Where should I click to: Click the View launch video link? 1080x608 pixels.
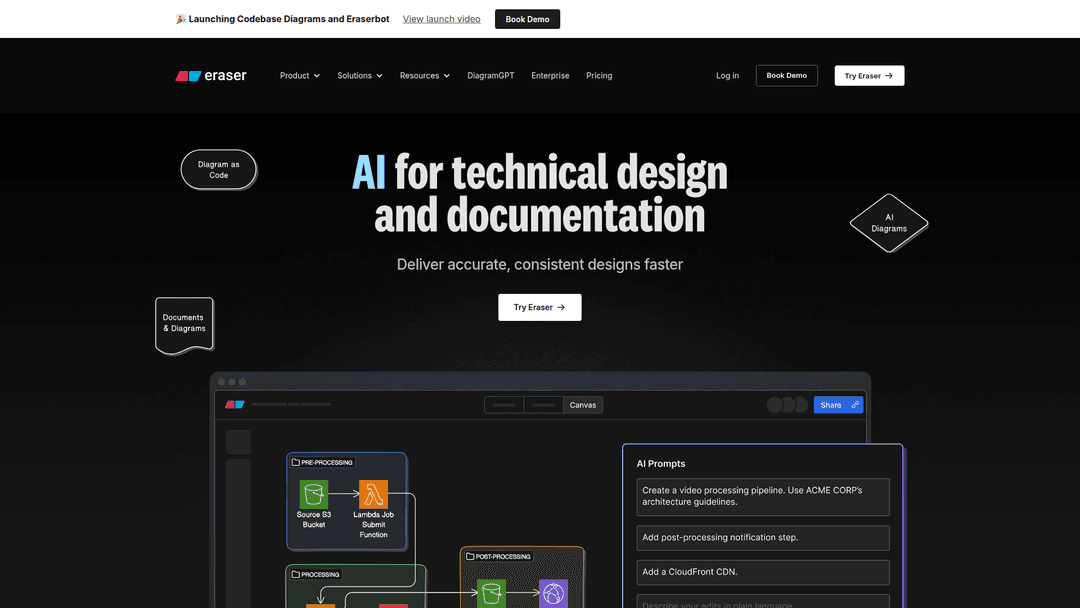point(441,19)
